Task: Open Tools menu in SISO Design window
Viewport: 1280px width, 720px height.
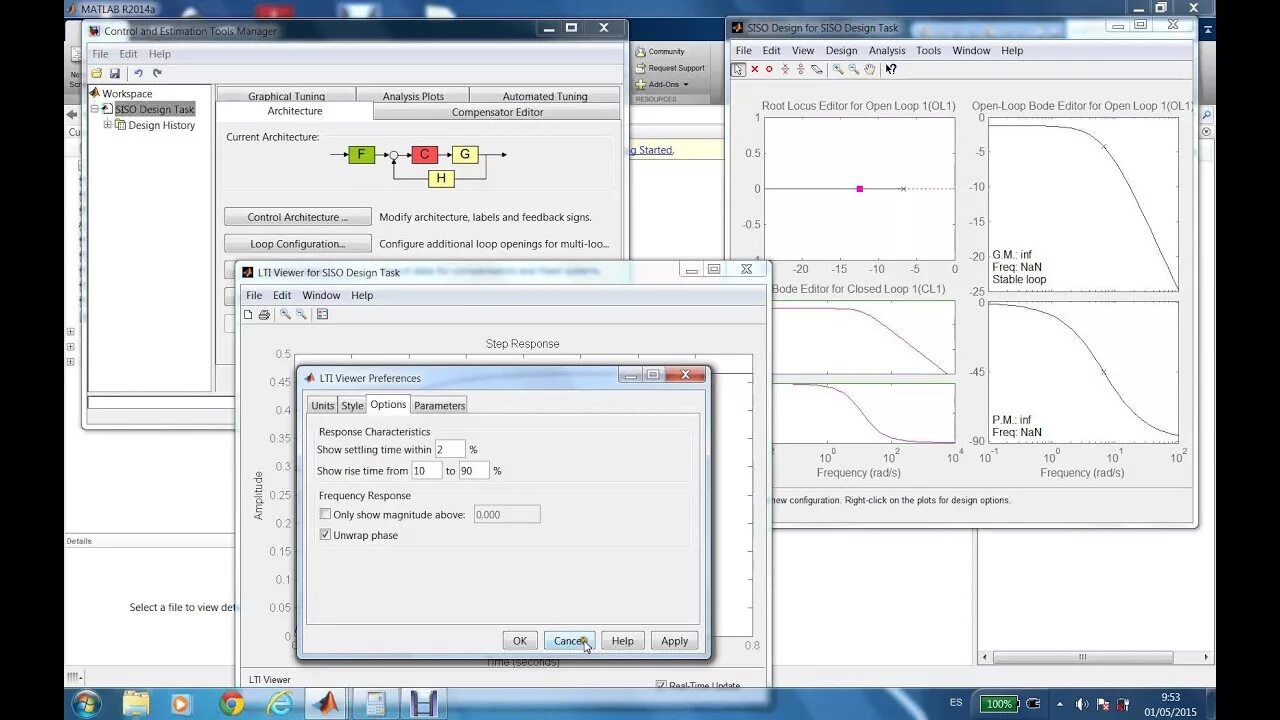Action: click(929, 50)
